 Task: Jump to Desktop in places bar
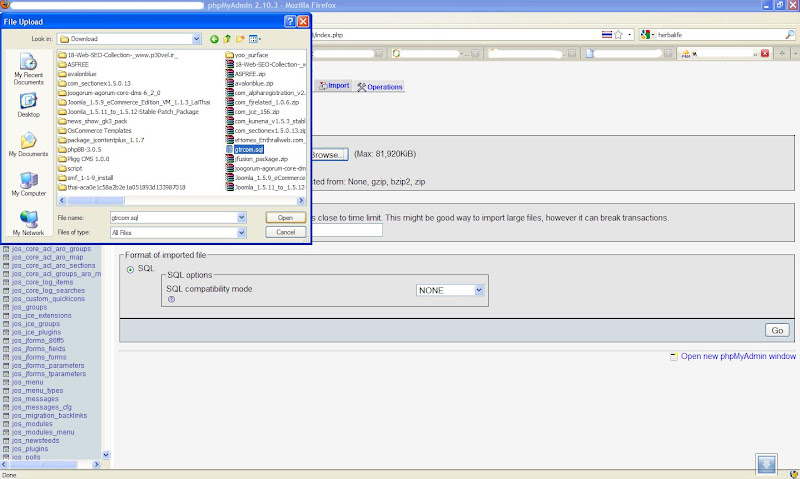click(x=29, y=105)
